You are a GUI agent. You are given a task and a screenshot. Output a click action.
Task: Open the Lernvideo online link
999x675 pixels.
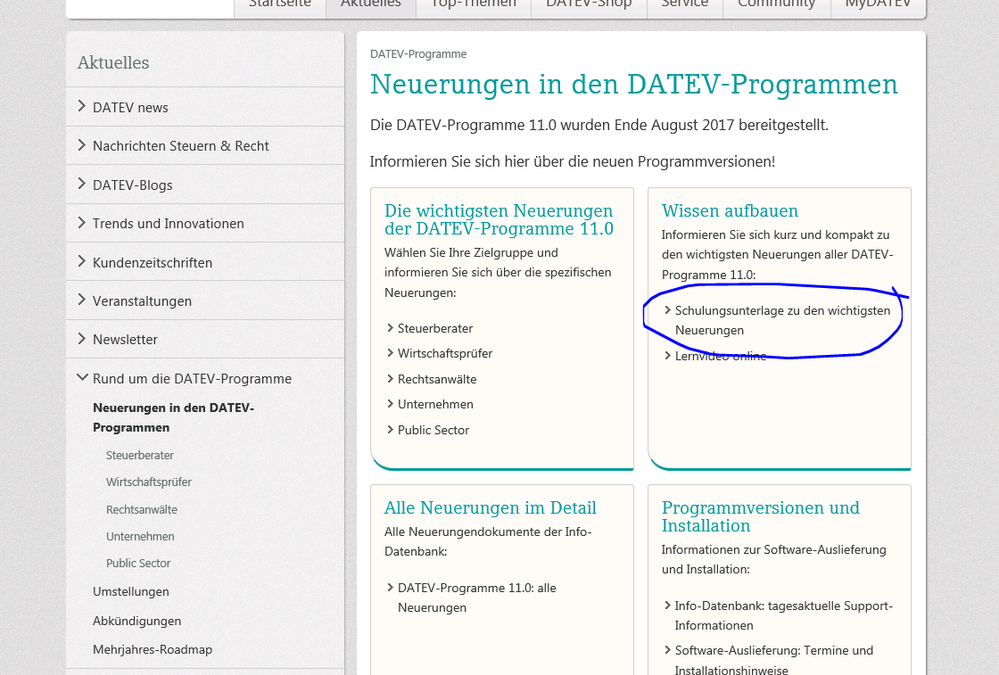pos(720,356)
